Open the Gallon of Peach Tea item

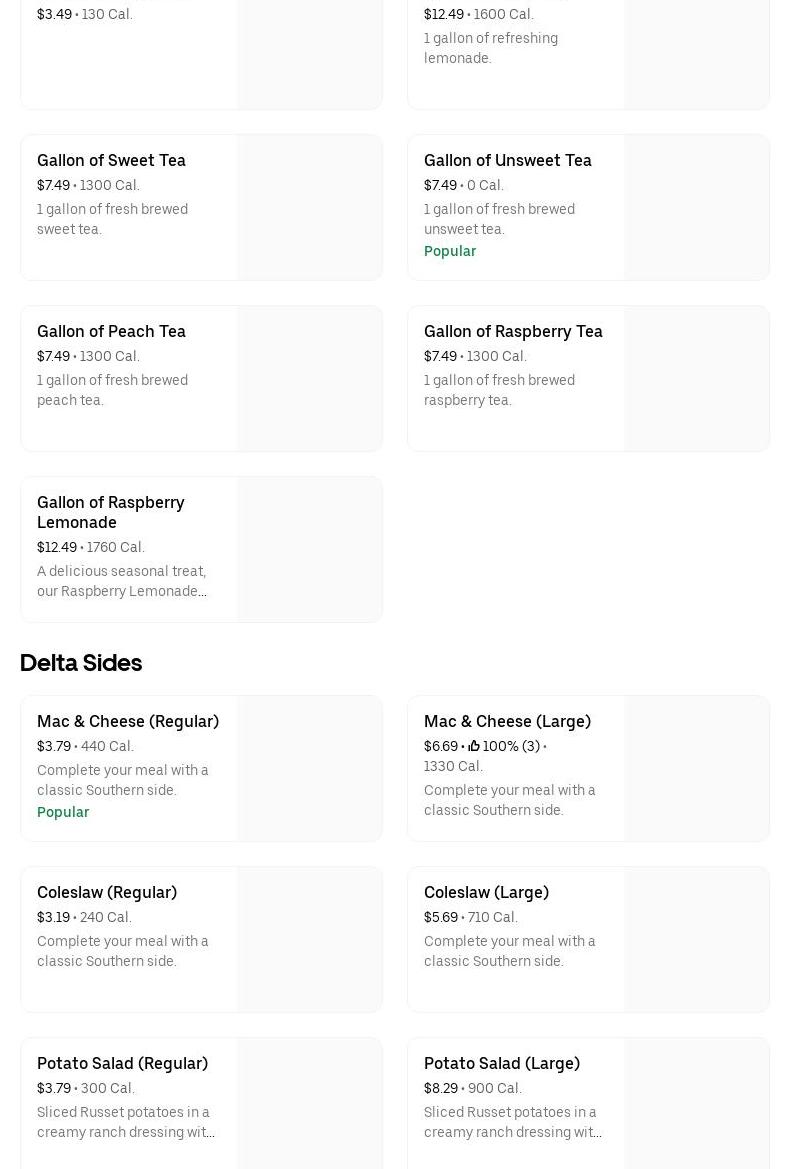111,331
